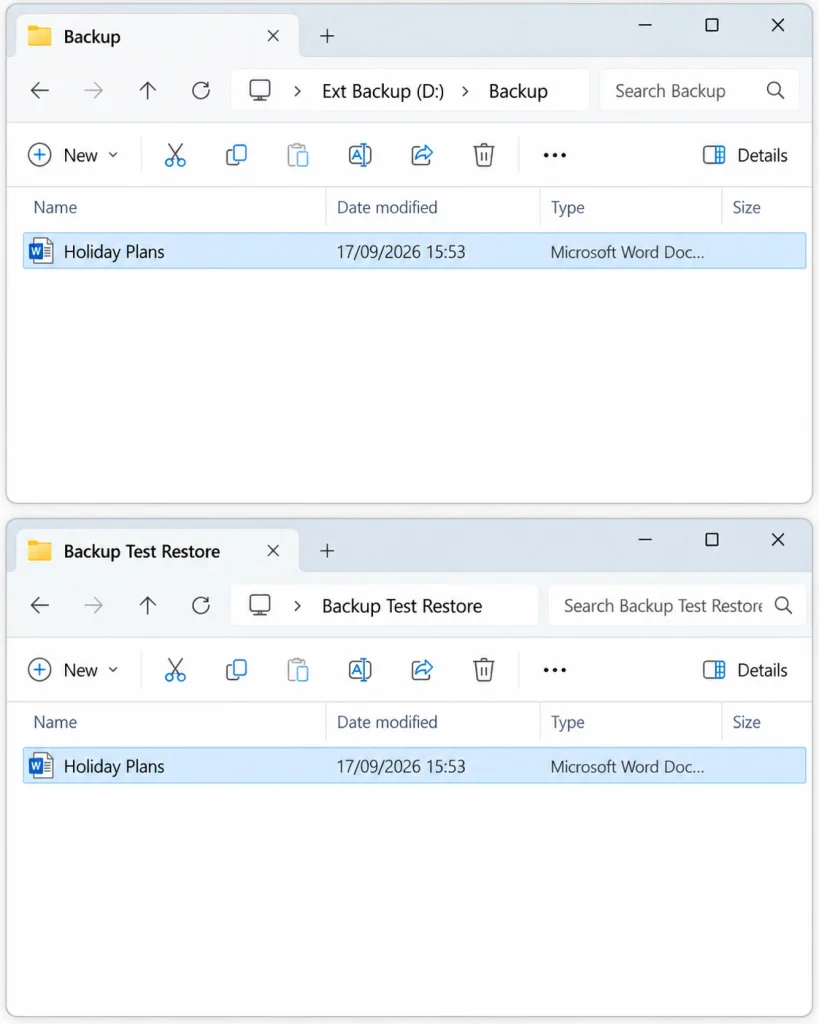Image resolution: width=819 pixels, height=1024 pixels.
Task: Toggle Details pane in Backup Test Restore window
Action: click(x=745, y=670)
